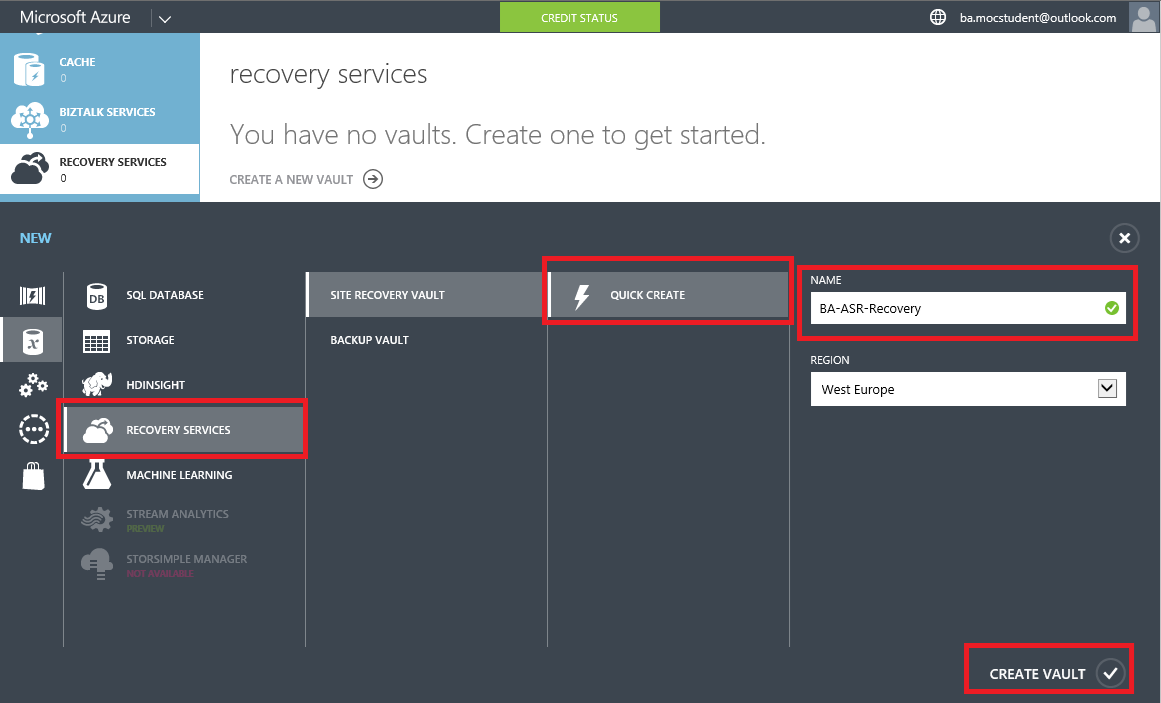The width and height of the screenshot is (1161, 703).
Task: Click the STORSIMPLE MANAGER item
Action: 184,565
